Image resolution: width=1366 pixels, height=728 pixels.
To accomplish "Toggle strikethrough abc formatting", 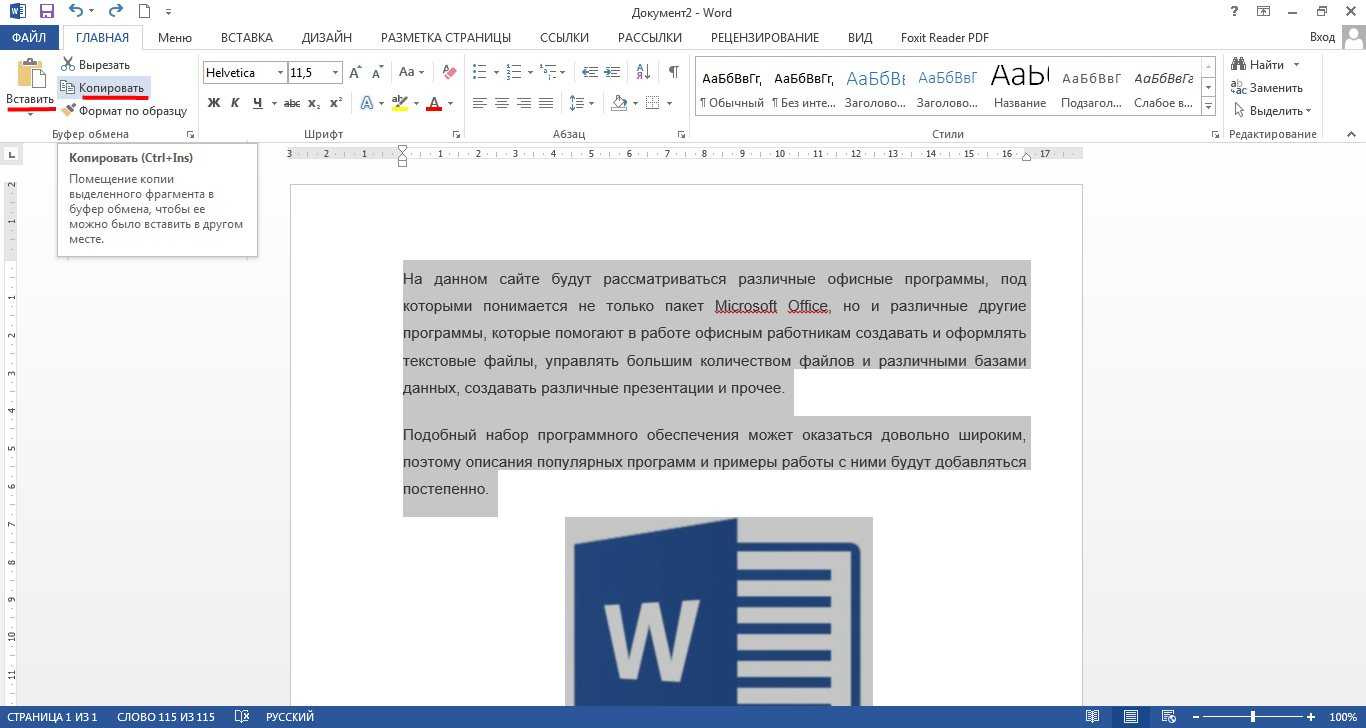I will point(292,103).
